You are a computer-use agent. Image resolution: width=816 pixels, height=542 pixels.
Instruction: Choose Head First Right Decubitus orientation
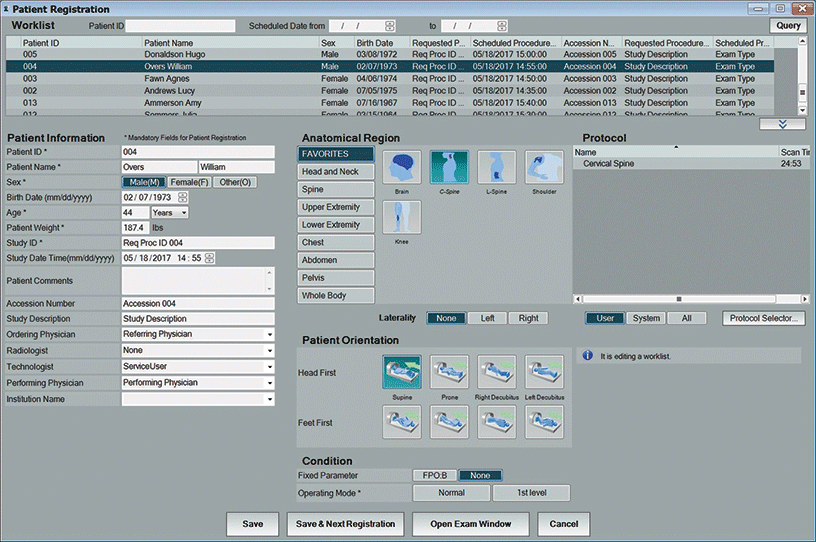tap(497, 372)
